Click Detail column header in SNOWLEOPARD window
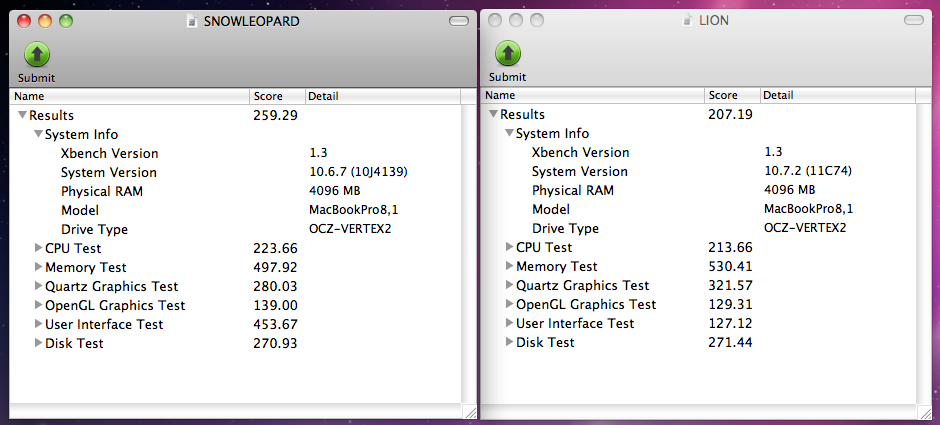The image size is (940, 425). click(x=382, y=96)
